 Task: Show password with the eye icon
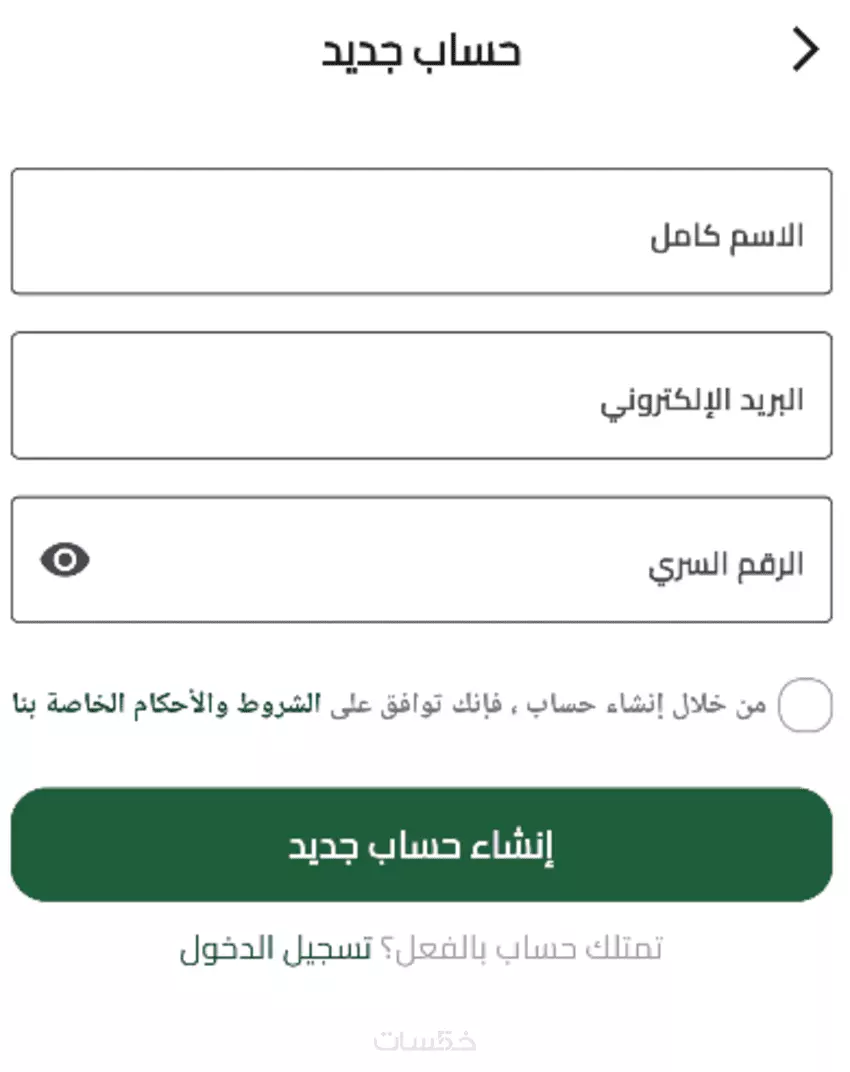tap(65, 560)
